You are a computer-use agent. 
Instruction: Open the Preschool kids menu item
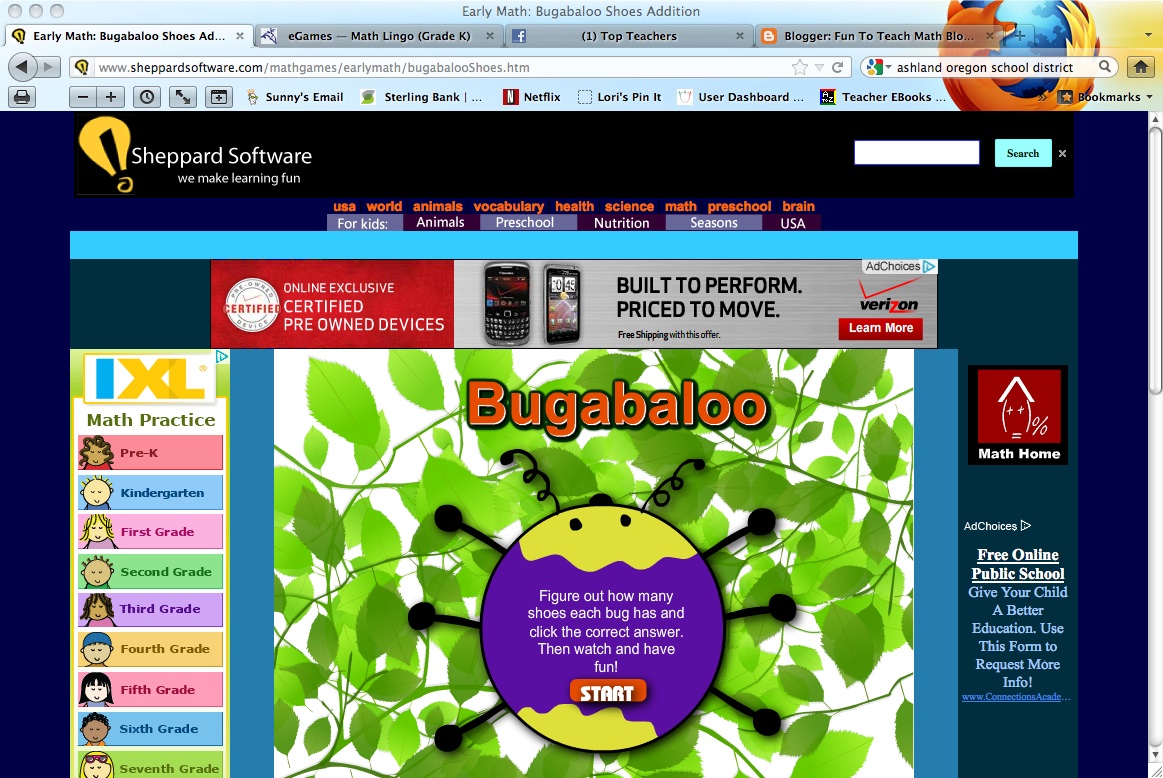tap(525, 222)
